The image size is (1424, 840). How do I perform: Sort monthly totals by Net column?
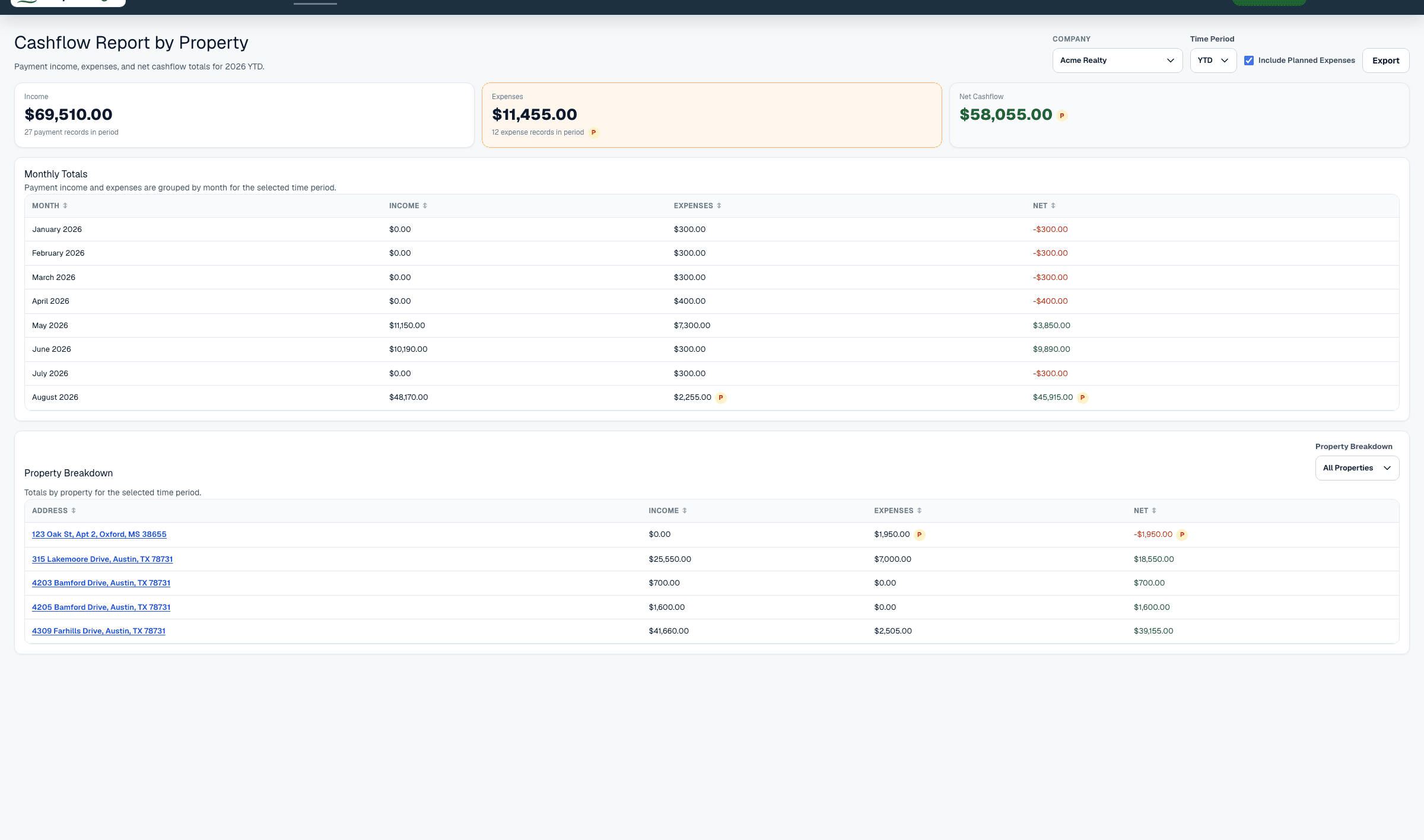1044,206
